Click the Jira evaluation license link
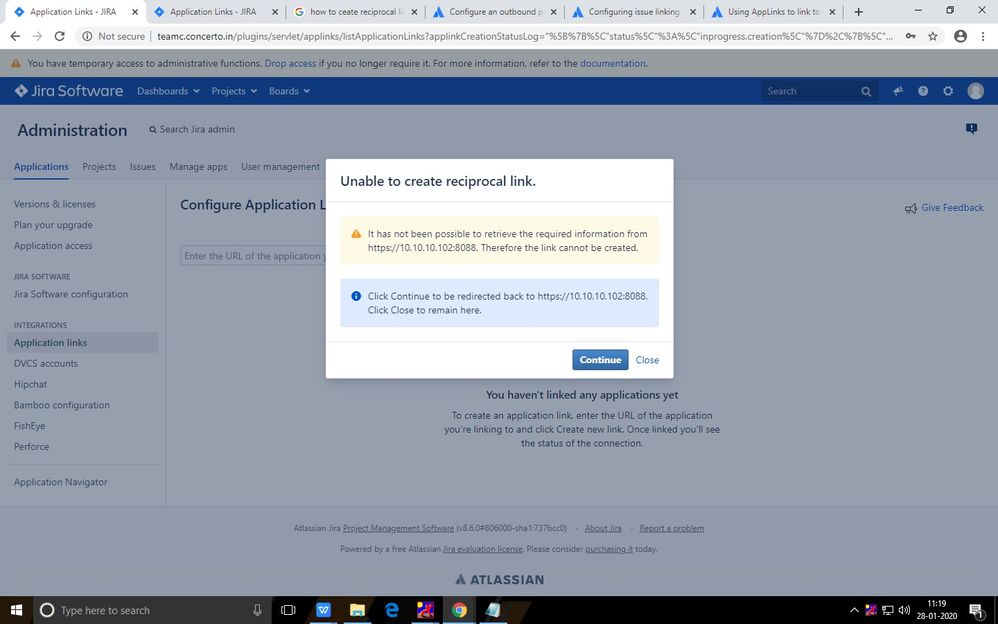This screenshot has height=624, width=998. tap(482, 549)
